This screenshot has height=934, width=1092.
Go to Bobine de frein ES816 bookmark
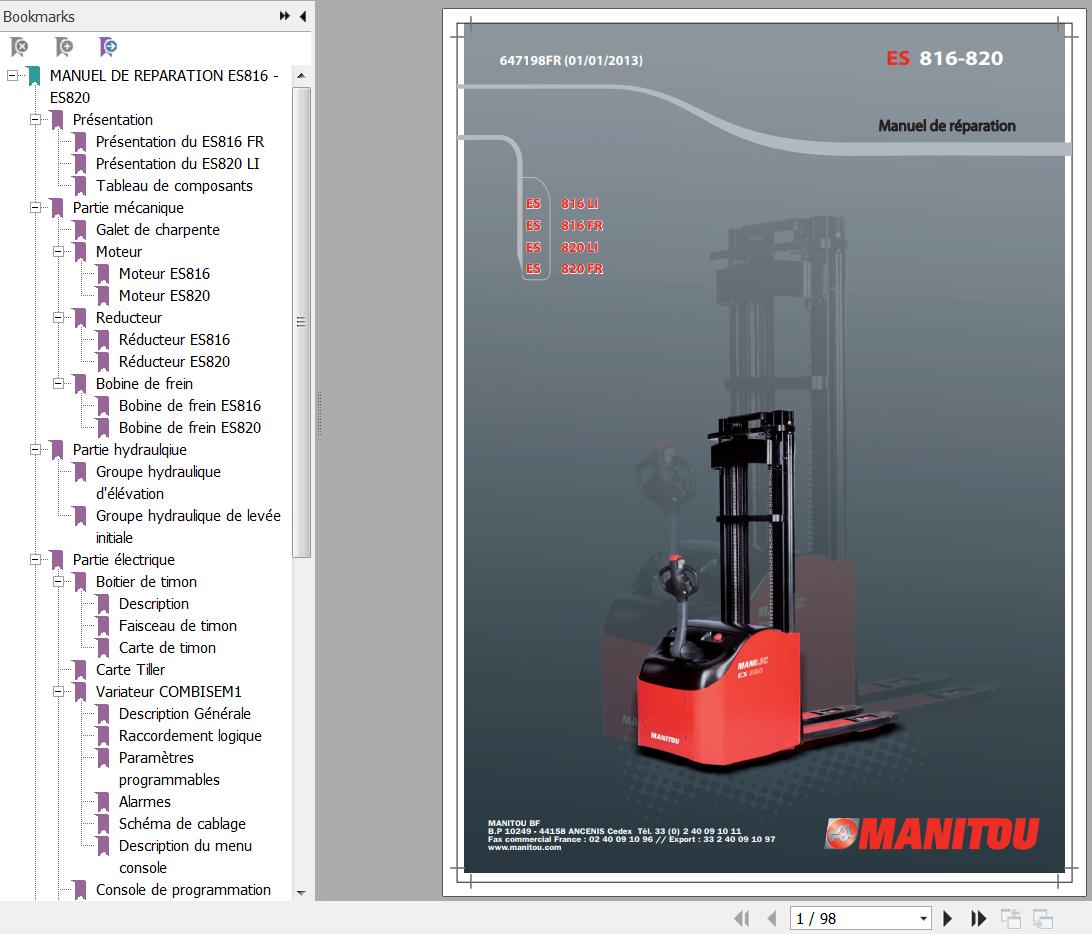point(189,406)
